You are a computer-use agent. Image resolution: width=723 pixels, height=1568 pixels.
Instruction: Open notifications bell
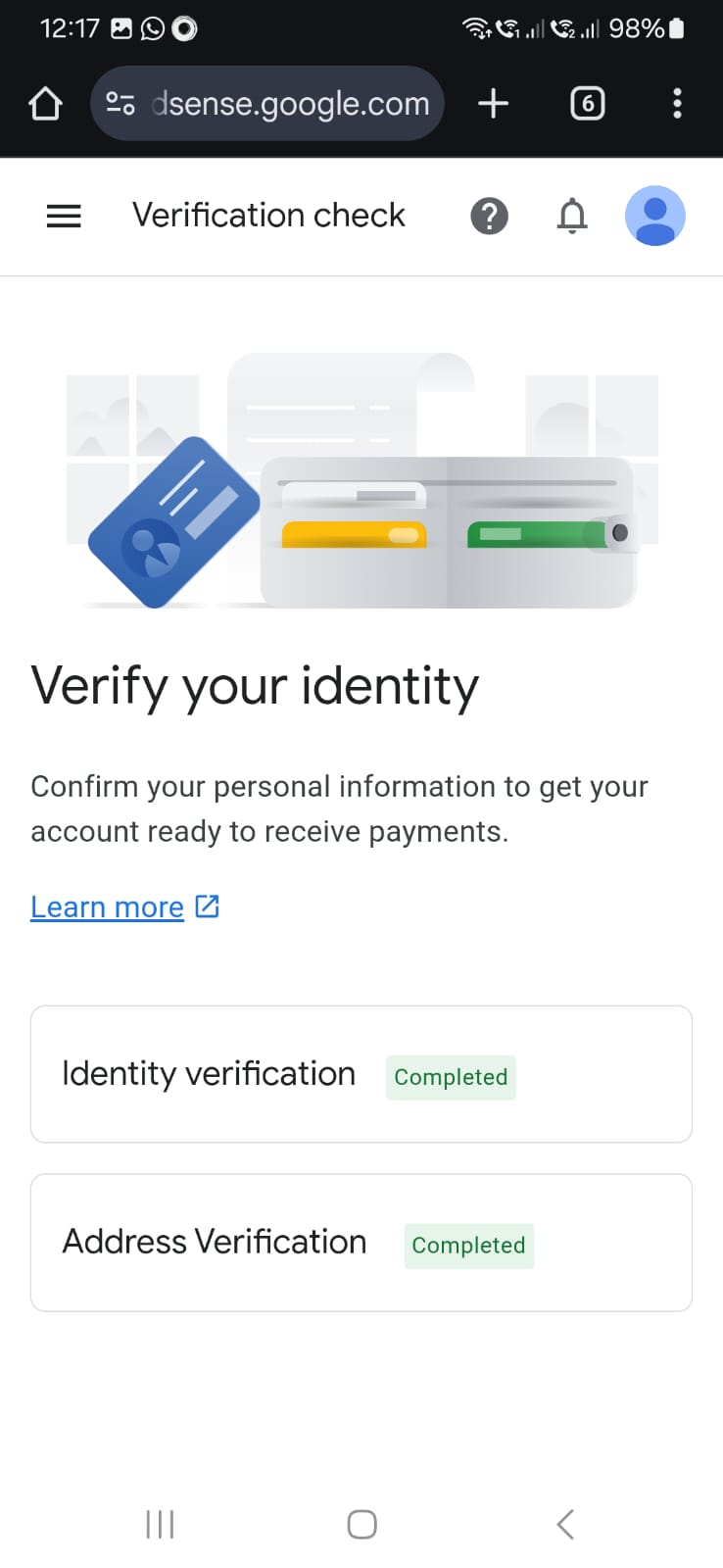[x=572, y=216]
